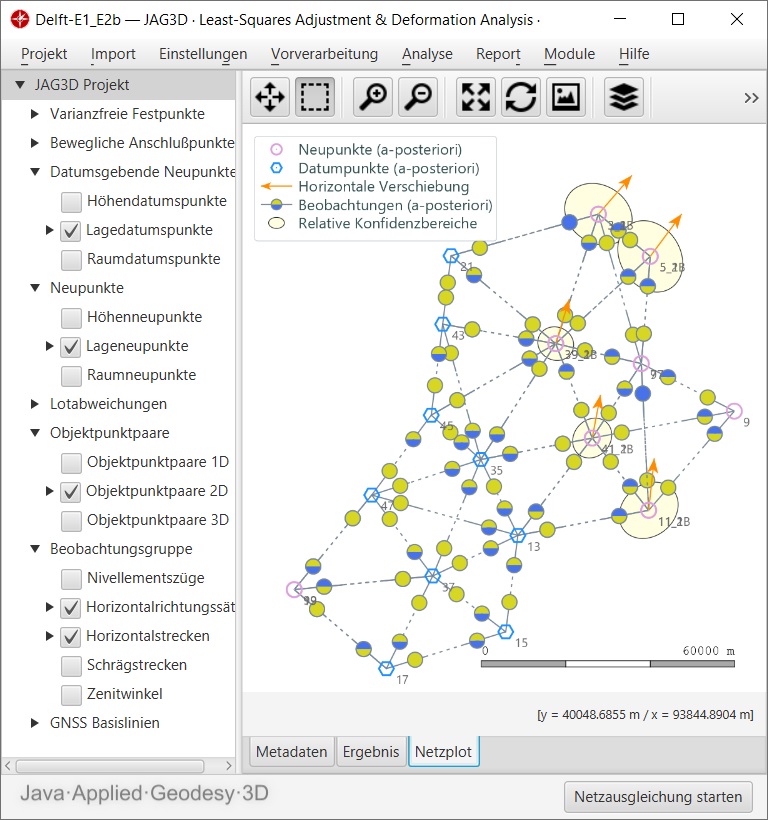The width and height of the screenshot is (768, 820).
Task: Click datum point hexagon labeled 35
Action: 480,460
